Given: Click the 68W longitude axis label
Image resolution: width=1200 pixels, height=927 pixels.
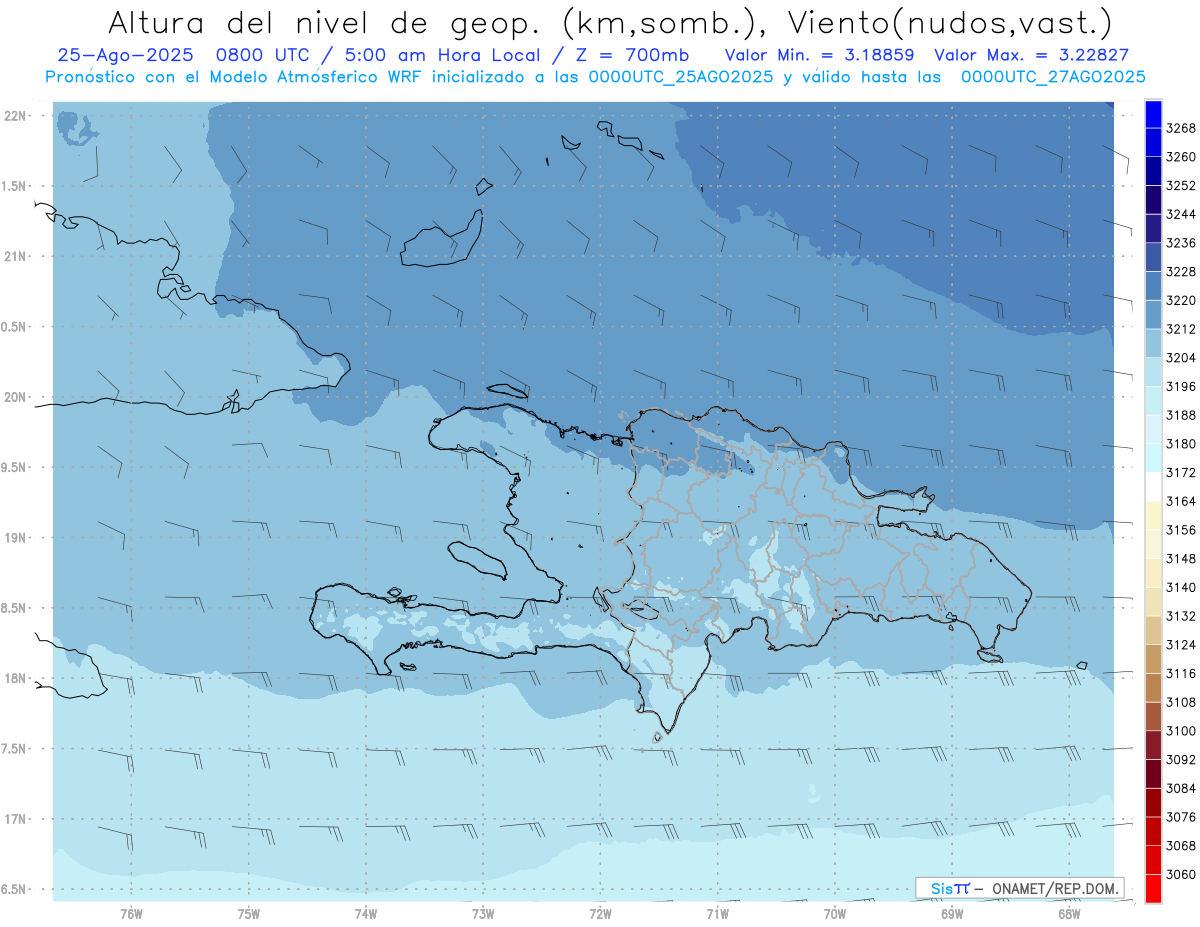Looking at the screenshot, I should click(1069, 914).
